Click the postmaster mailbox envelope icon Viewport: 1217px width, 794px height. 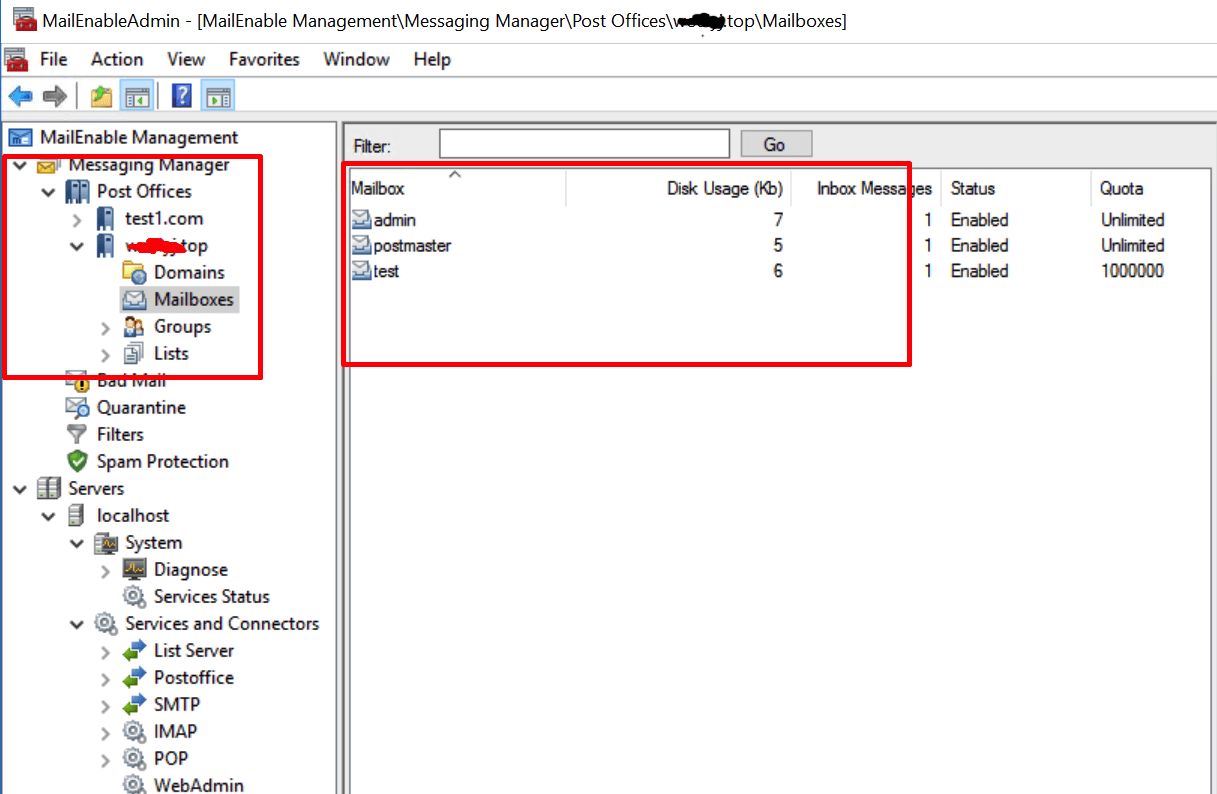tap(361, 245)
